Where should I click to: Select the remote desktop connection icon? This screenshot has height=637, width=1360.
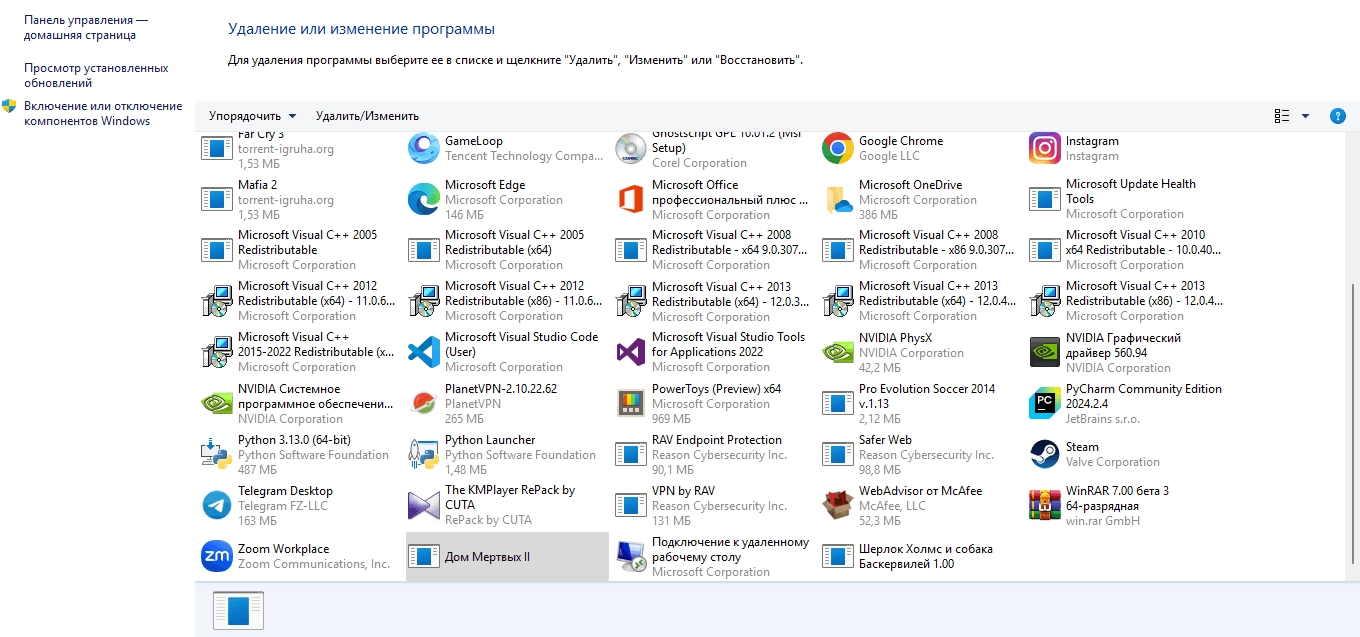[631, 556]
